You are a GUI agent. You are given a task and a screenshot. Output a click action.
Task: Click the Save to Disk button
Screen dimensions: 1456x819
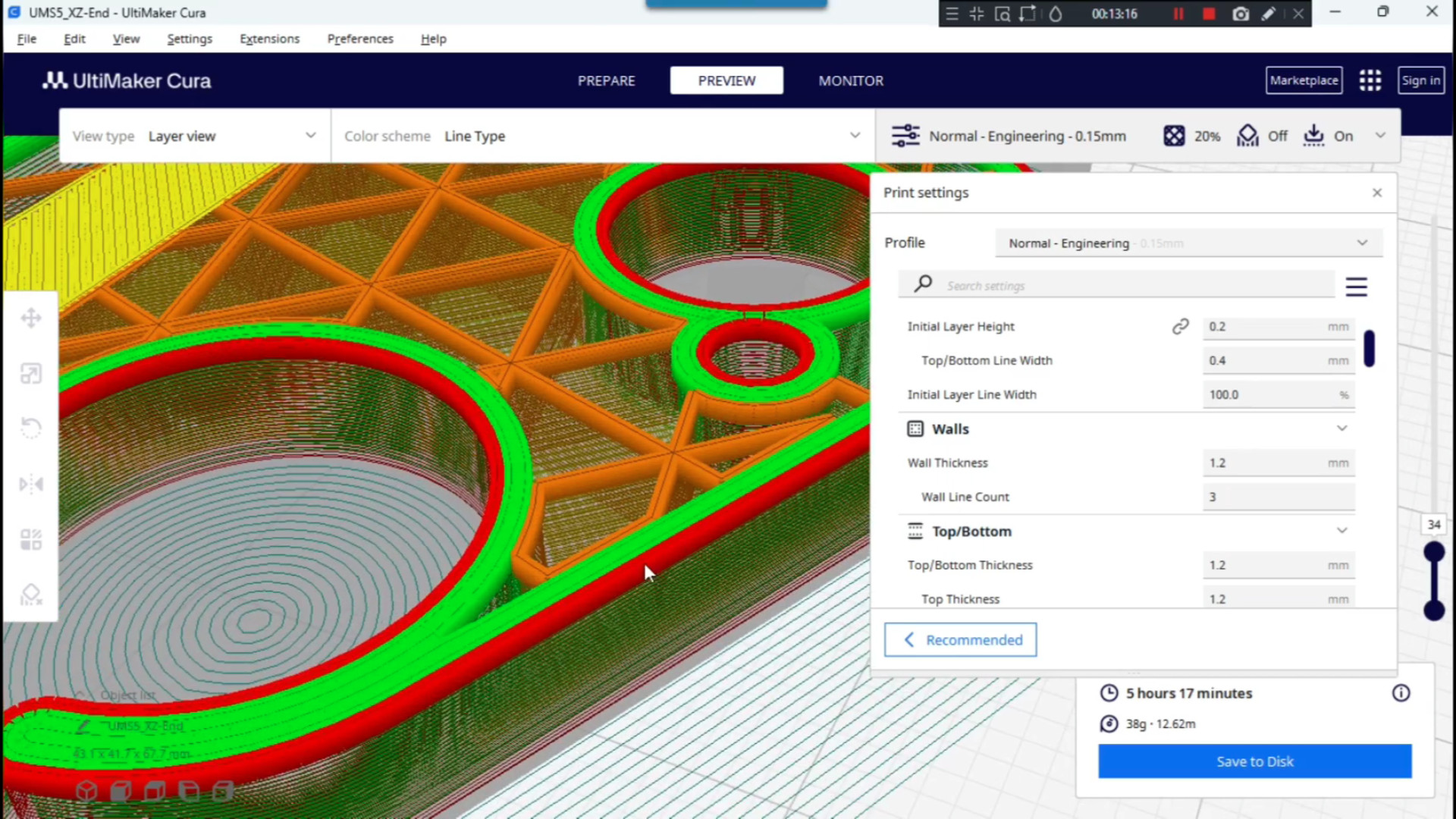click(x=1254, y=761)
